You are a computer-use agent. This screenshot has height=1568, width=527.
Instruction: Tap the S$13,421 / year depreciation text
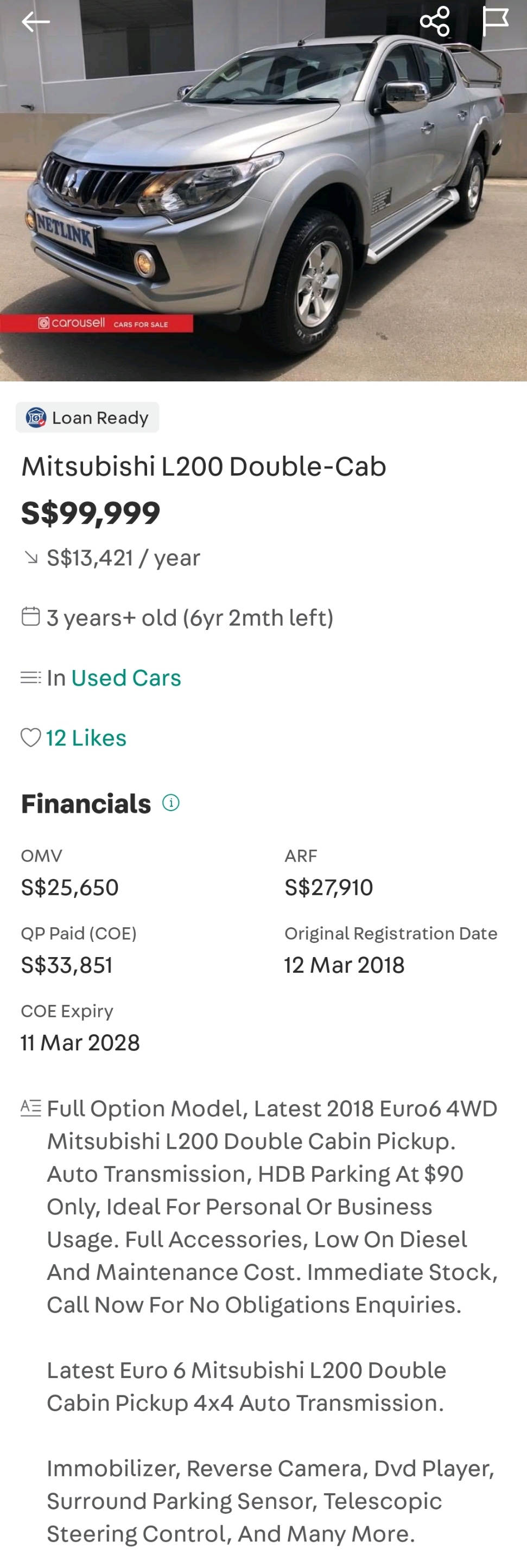(124, 558)
